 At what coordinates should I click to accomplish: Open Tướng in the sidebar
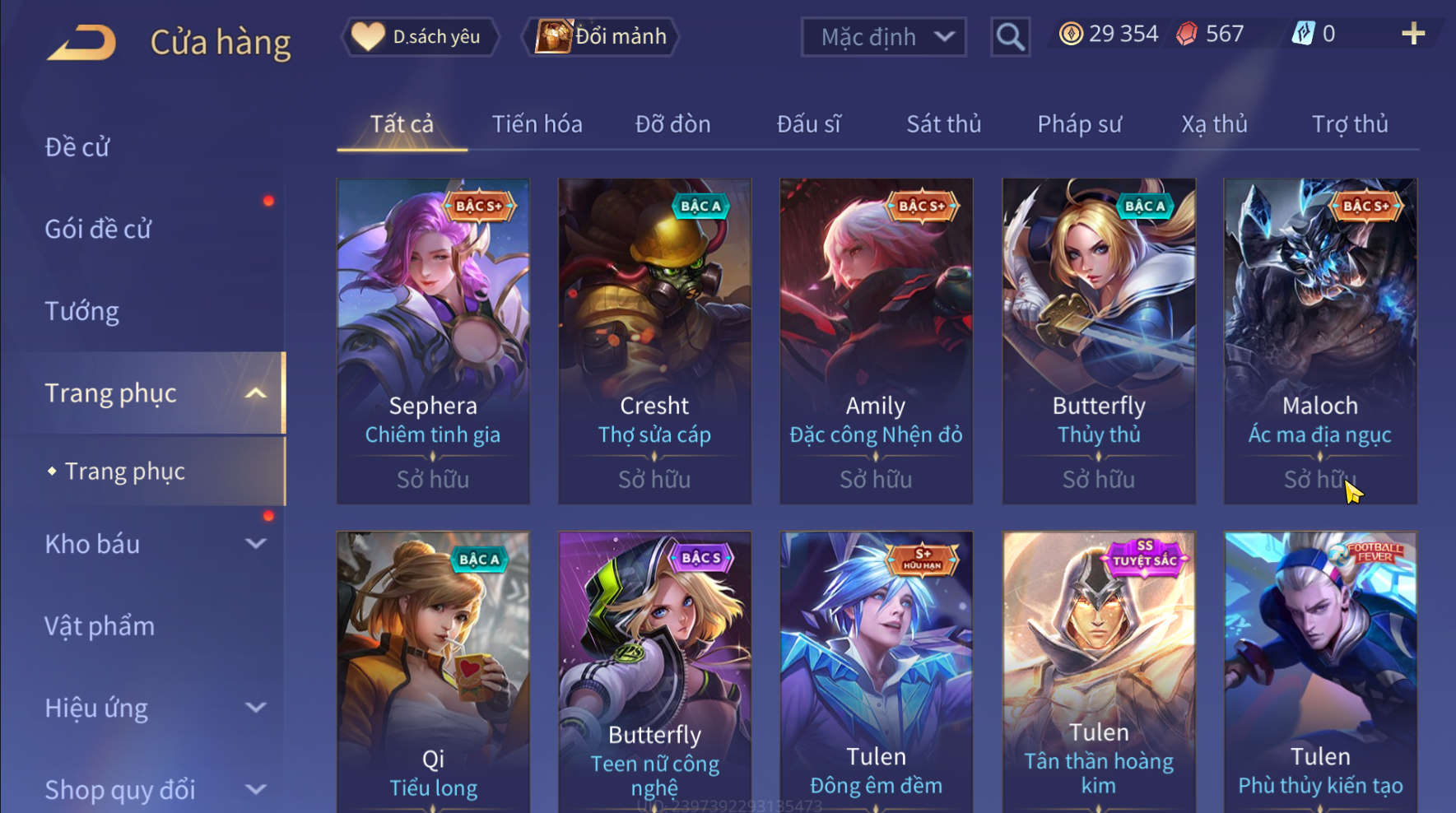click(x=81, y=311)
